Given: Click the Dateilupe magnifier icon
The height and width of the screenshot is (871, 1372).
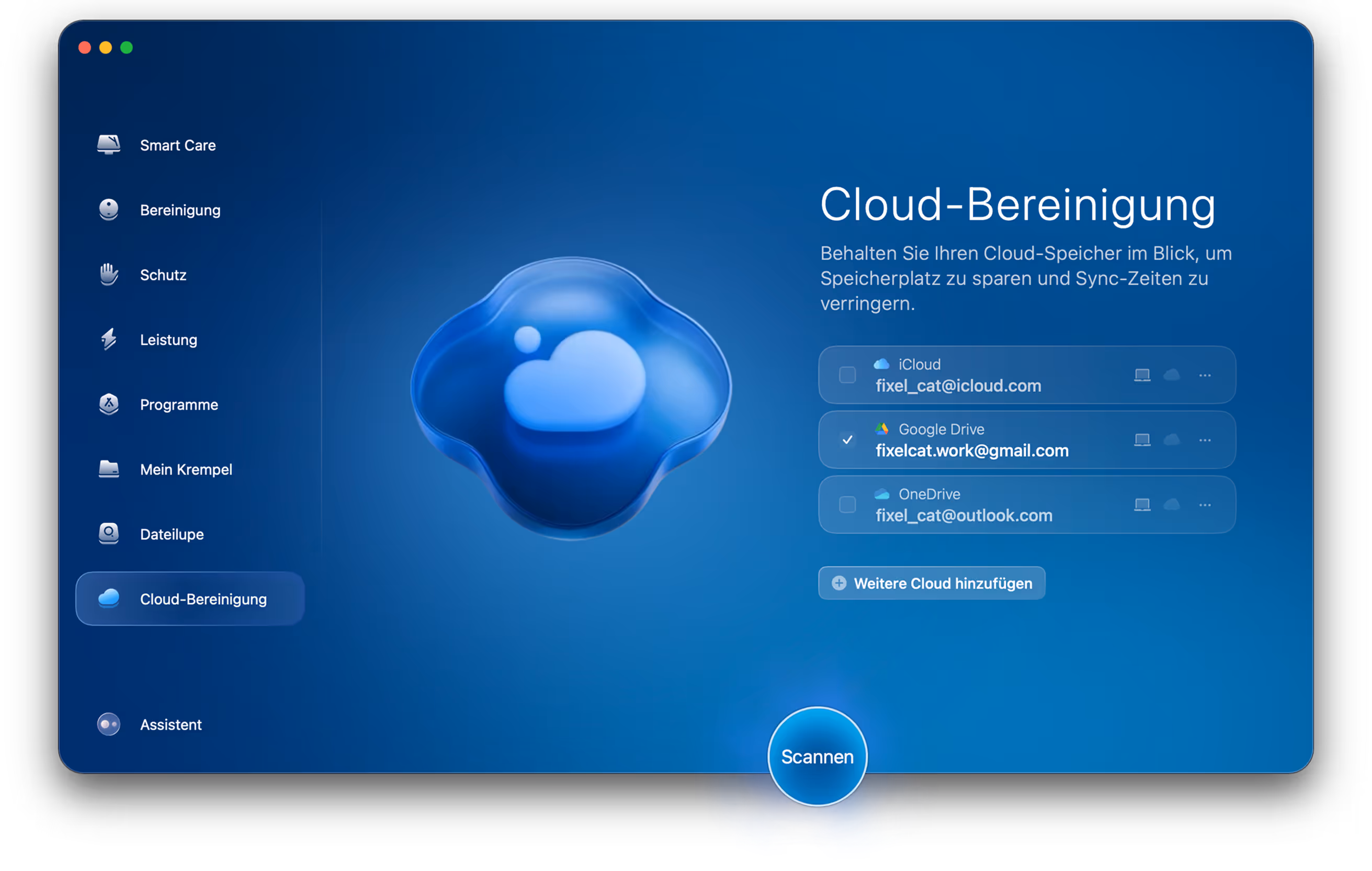Looking at the screenshot, I should pyautogui.click(x=108, y=534).
